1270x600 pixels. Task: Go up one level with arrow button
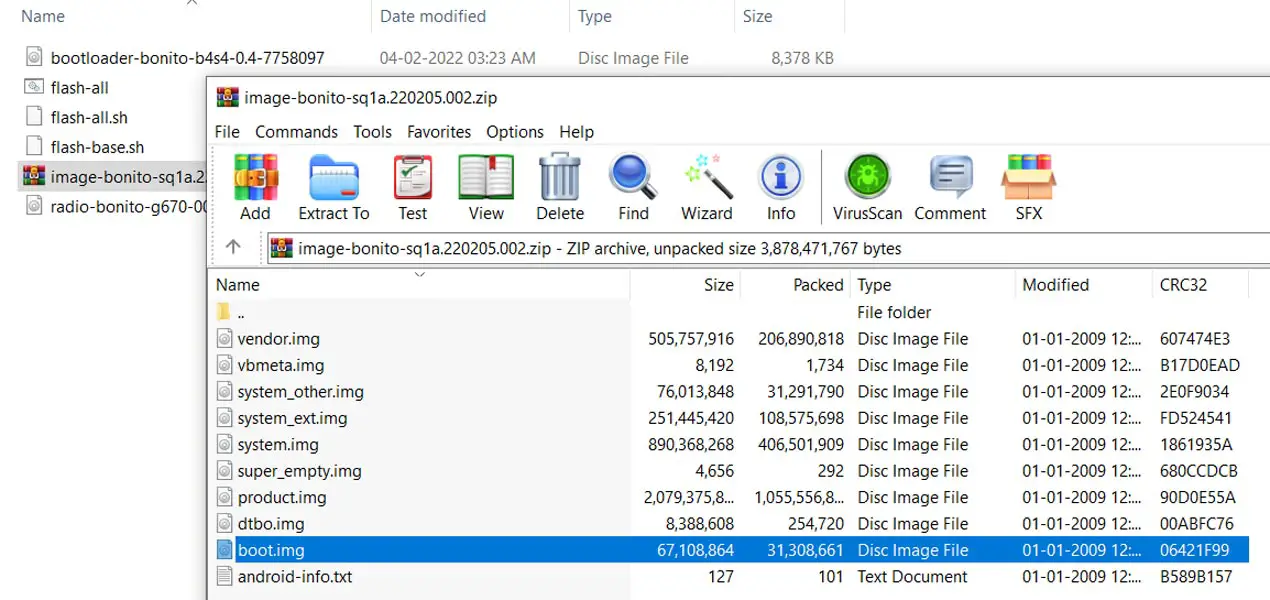233,247
